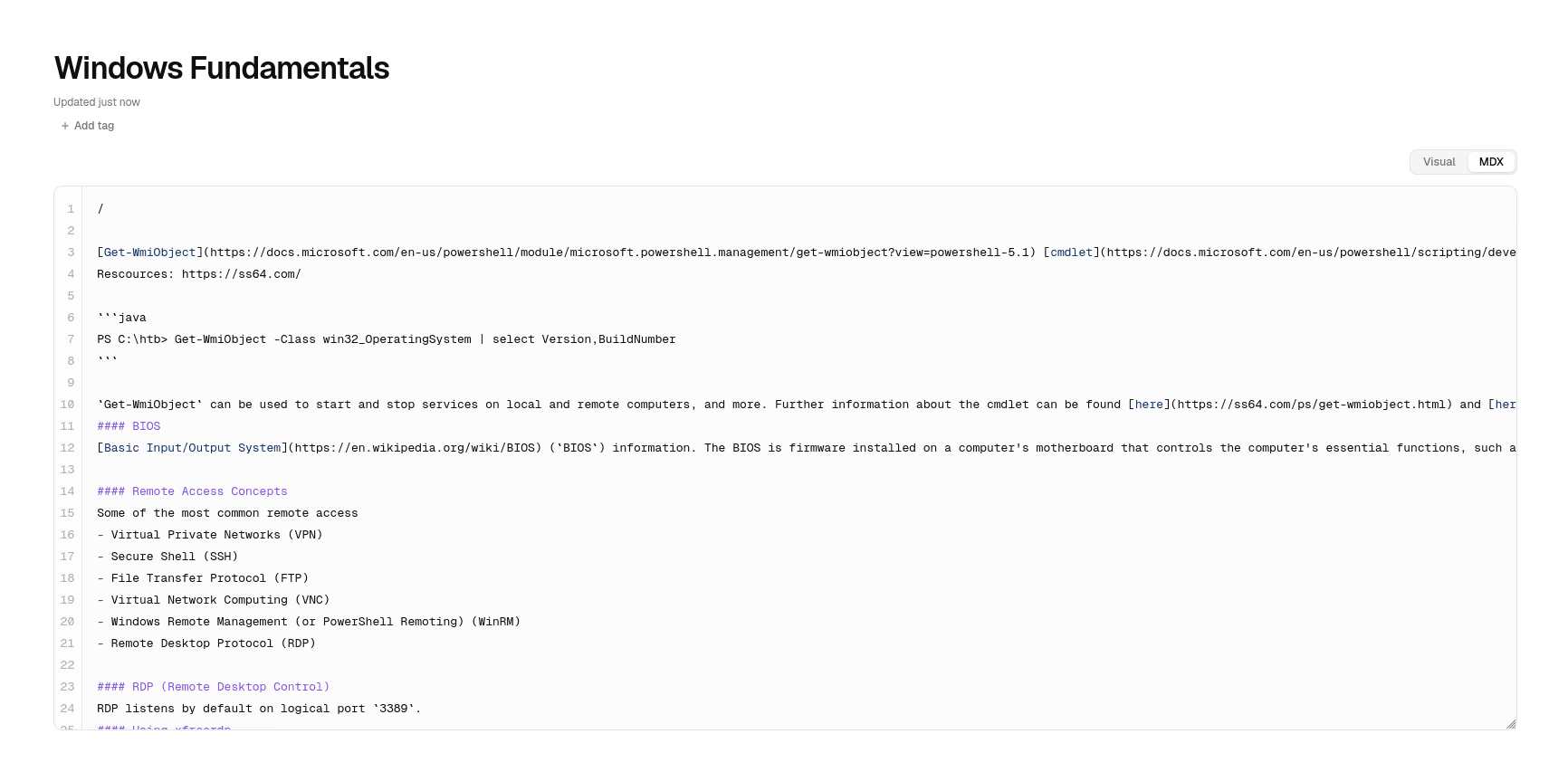Click the '#### Remote Access Concepts' heading
Image resolution: width=1568 pixels, height=772 pixels.
coord(192,491)
